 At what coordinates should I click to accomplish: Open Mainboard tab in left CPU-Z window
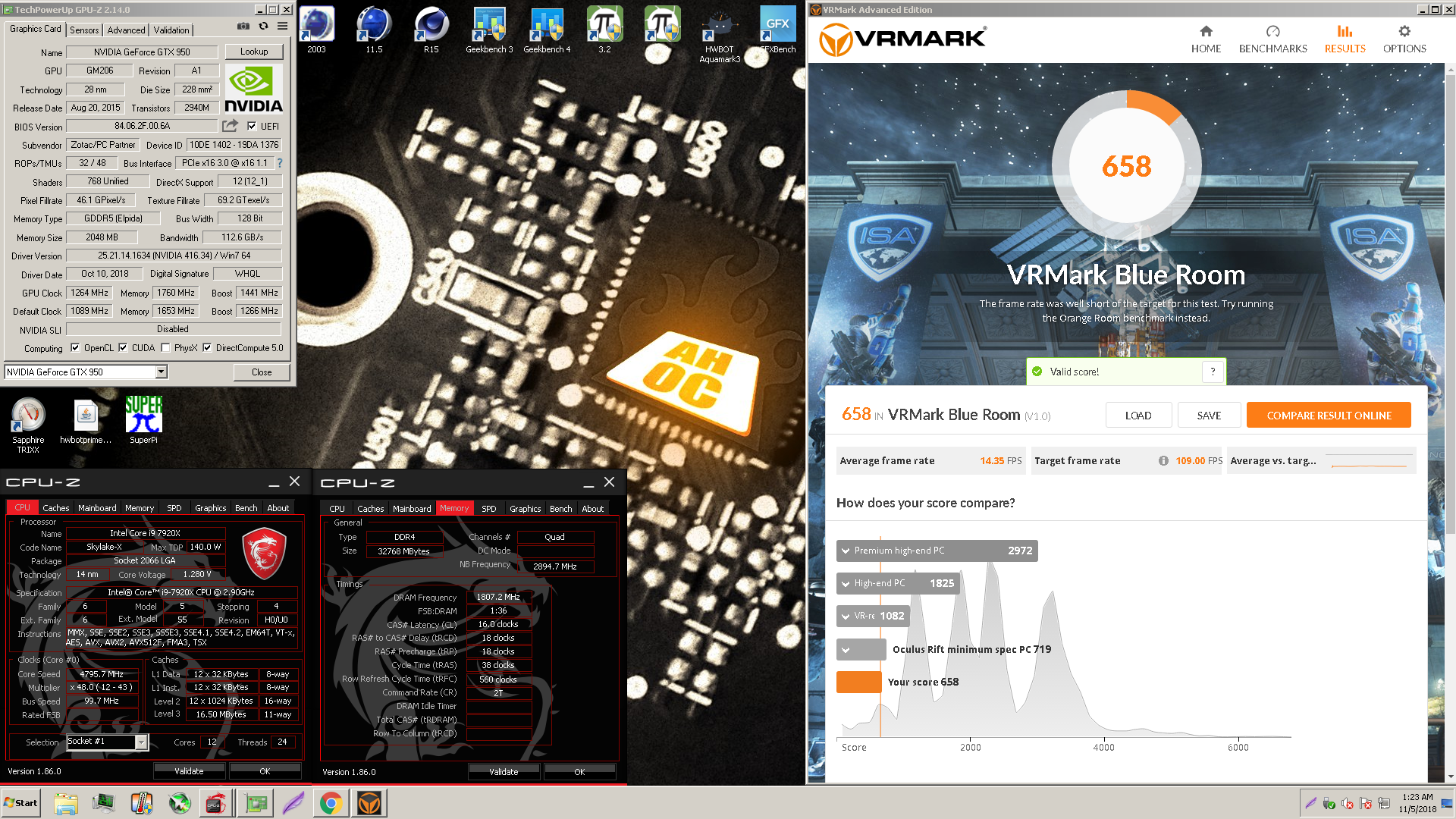click(x=97, y=508)
